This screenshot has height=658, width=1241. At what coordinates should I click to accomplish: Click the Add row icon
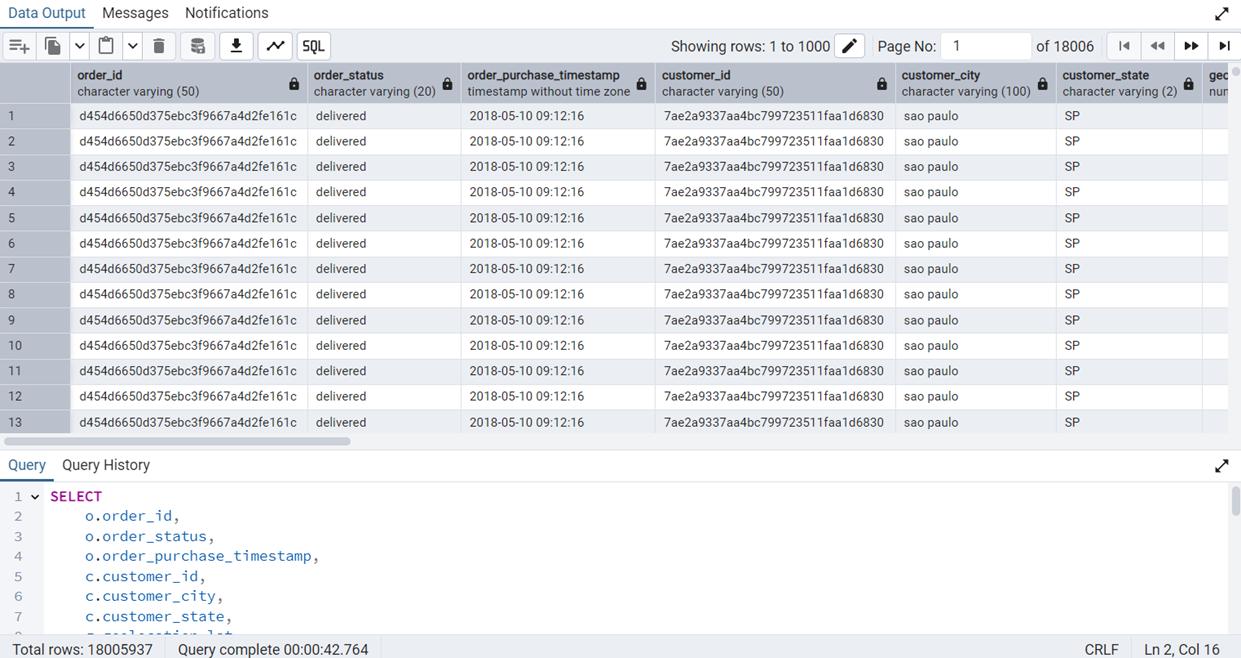(19, 46)
